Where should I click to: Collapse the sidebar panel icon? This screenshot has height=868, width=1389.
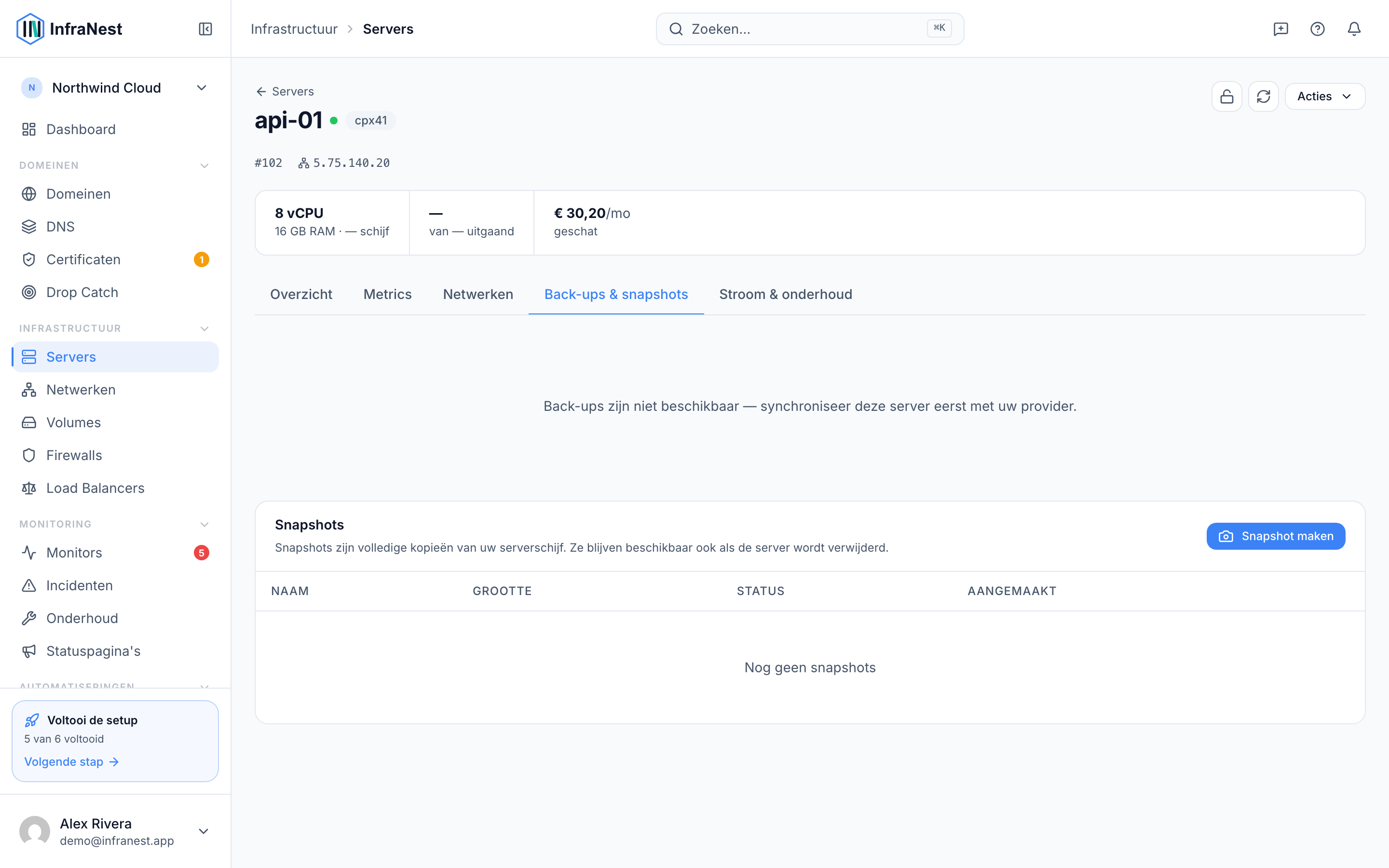[205, 29]
